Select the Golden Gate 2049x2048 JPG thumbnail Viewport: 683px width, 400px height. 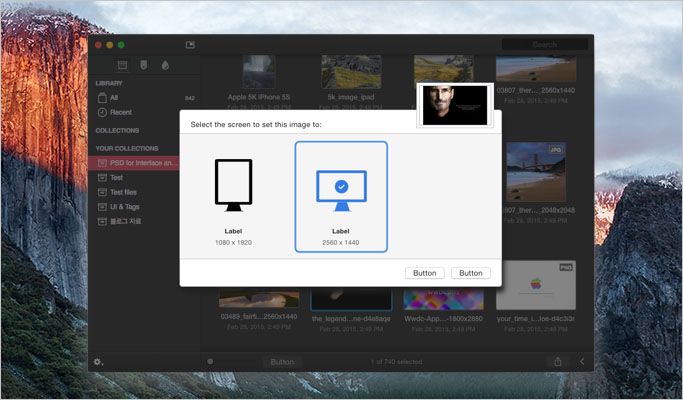pos(536,172)
